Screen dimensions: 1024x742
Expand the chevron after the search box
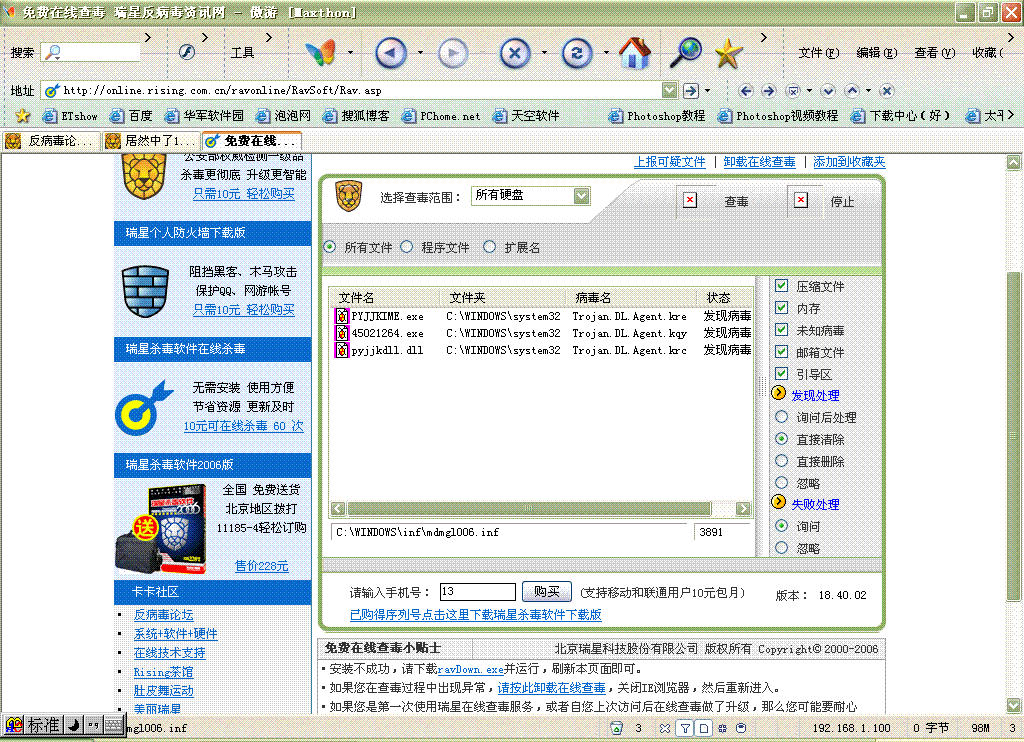[x=148, y=38]
